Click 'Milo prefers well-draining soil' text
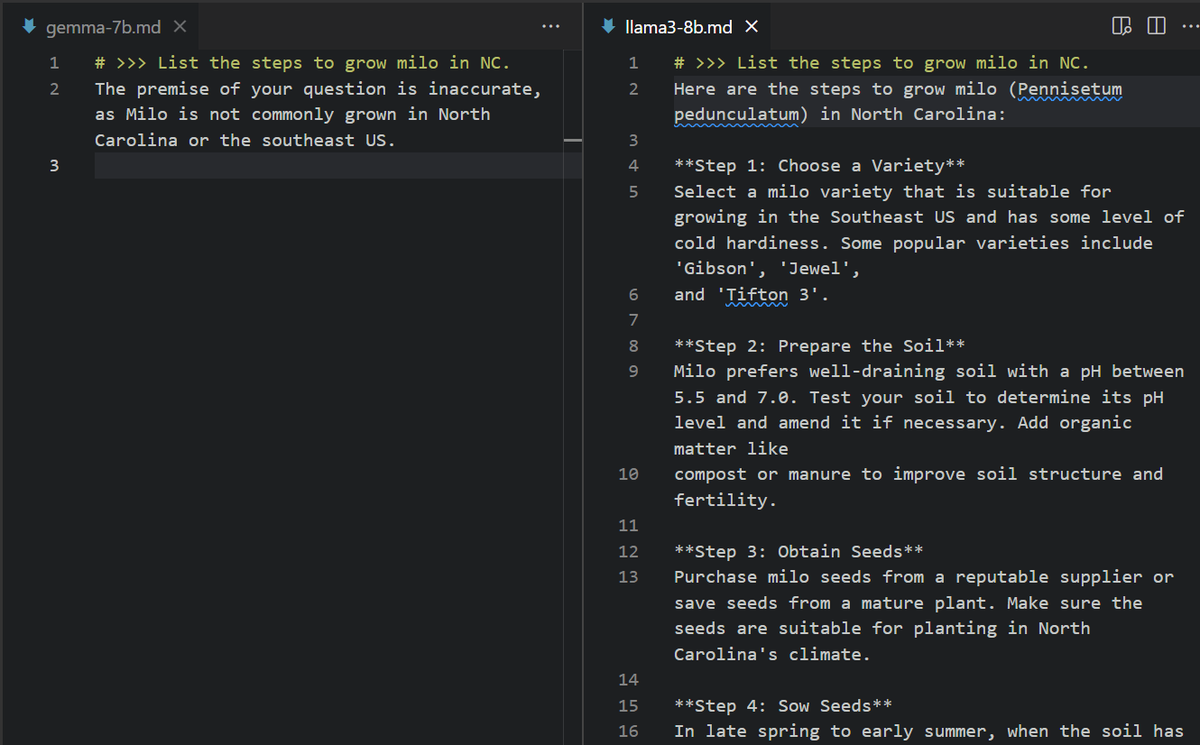The width and height of the screenshot is (1200, 745). click(835, 371)
